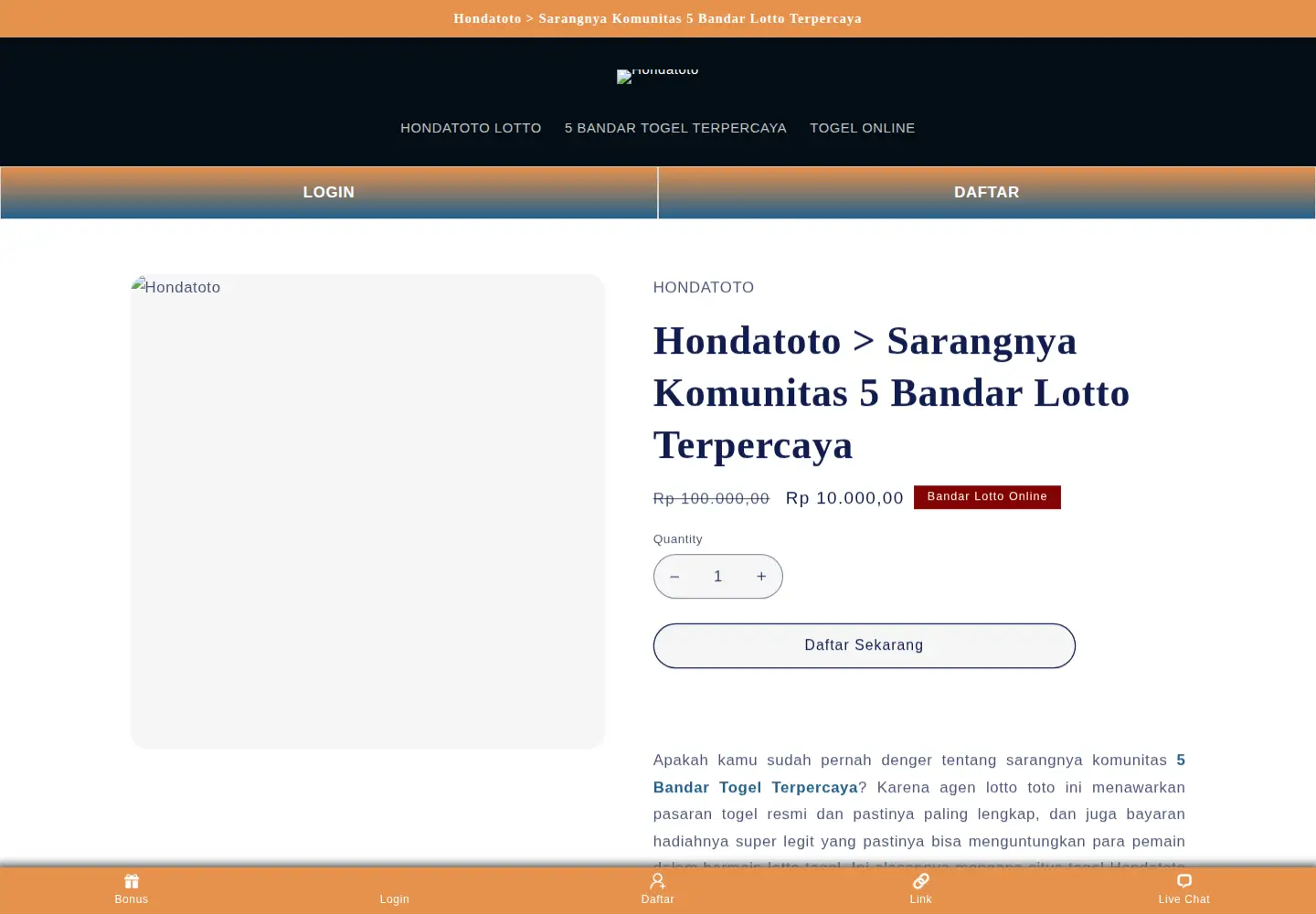Click the HONDATOTO vendor label above the title
Screen dimensions: 1316x914
click(704, 288)
